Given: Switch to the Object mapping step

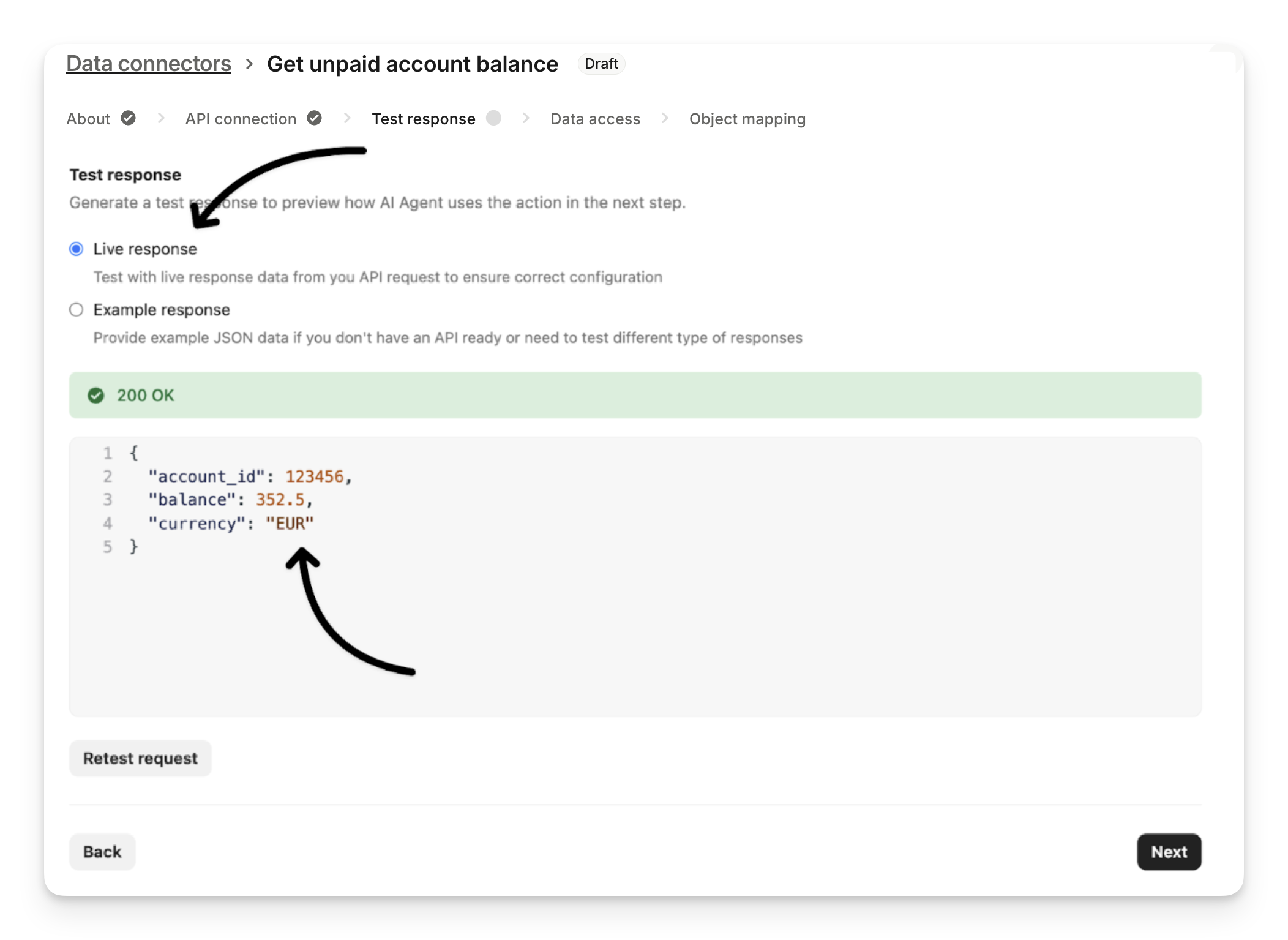Looking at the screenshot, I should (x=747, y=119).
